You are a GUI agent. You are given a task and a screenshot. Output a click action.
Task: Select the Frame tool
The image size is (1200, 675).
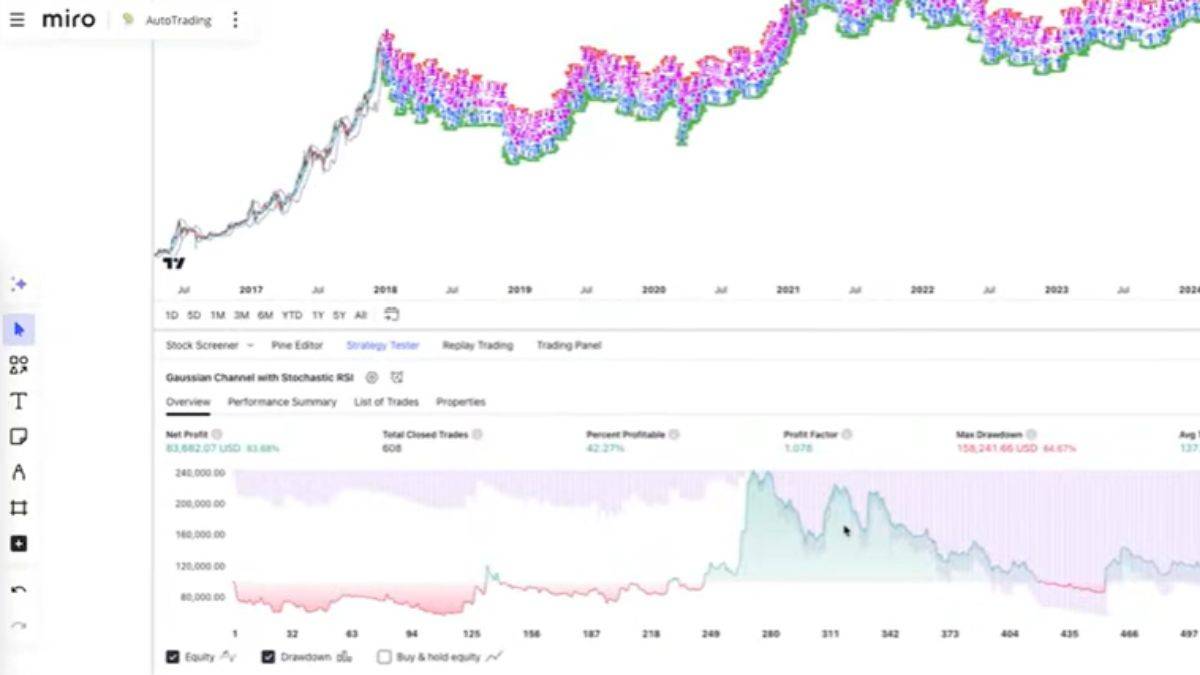point(18,508)
